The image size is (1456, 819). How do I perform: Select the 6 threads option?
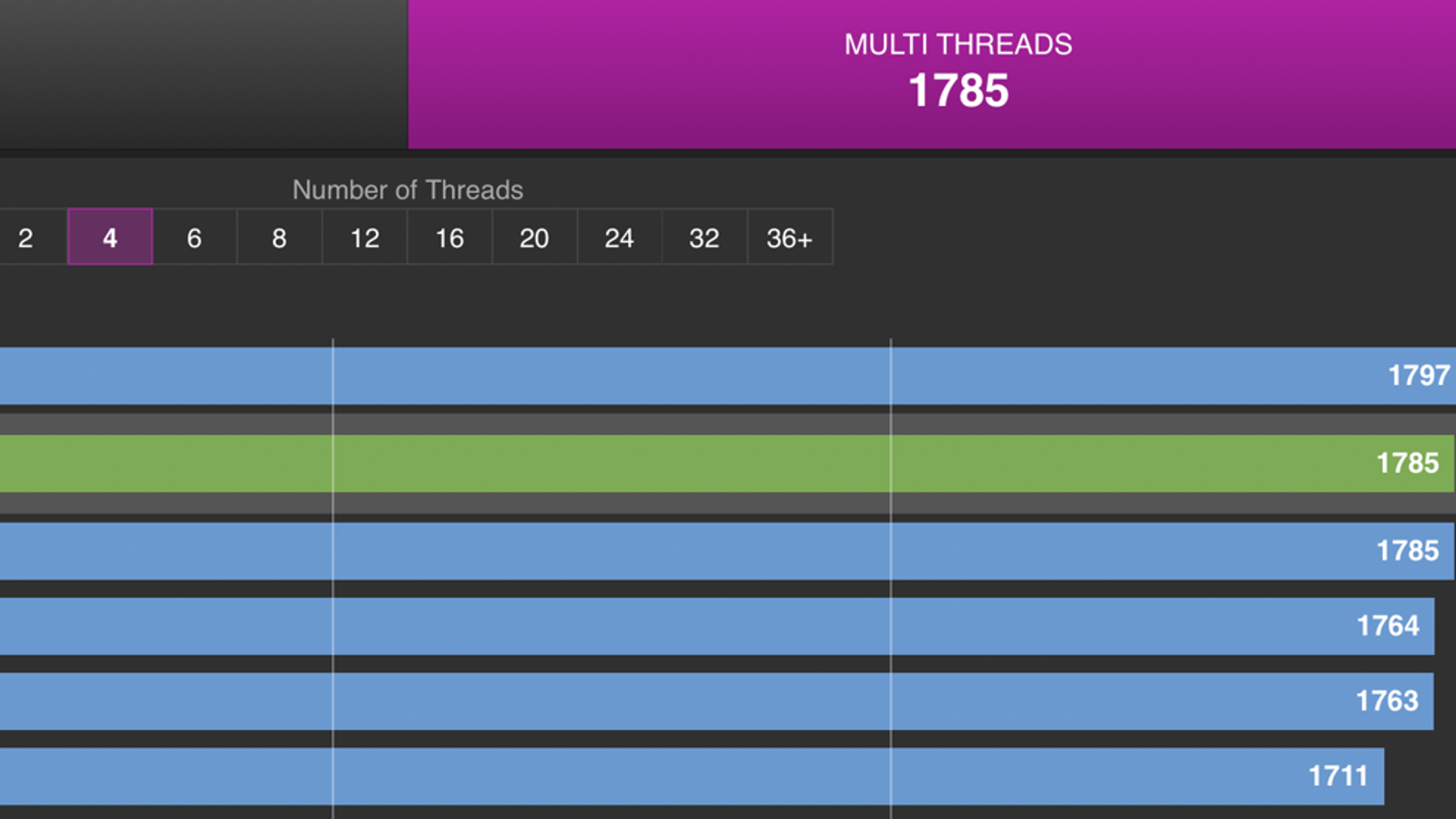coord(194,238)
